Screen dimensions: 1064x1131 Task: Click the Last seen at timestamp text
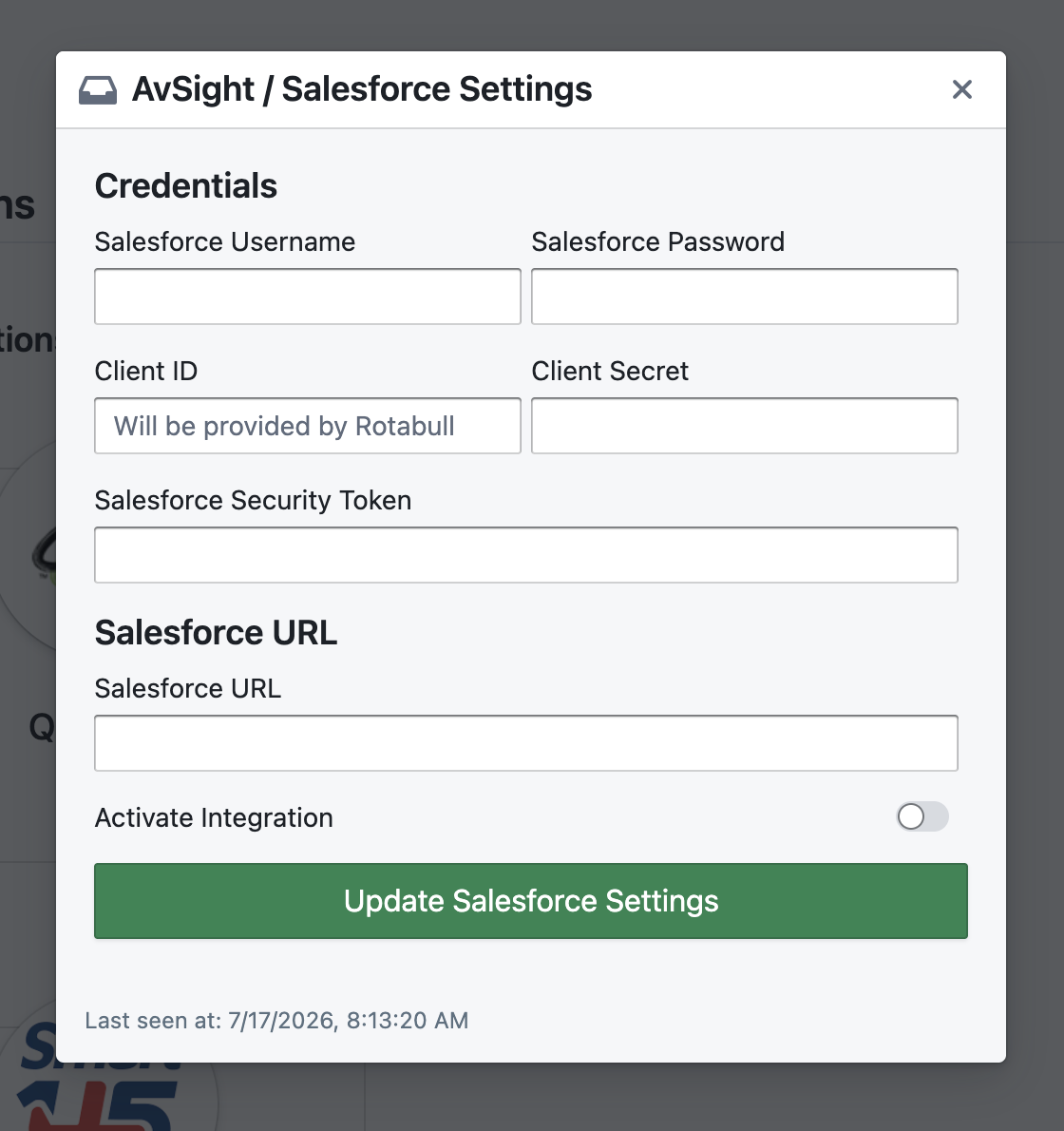point(276,1020)
